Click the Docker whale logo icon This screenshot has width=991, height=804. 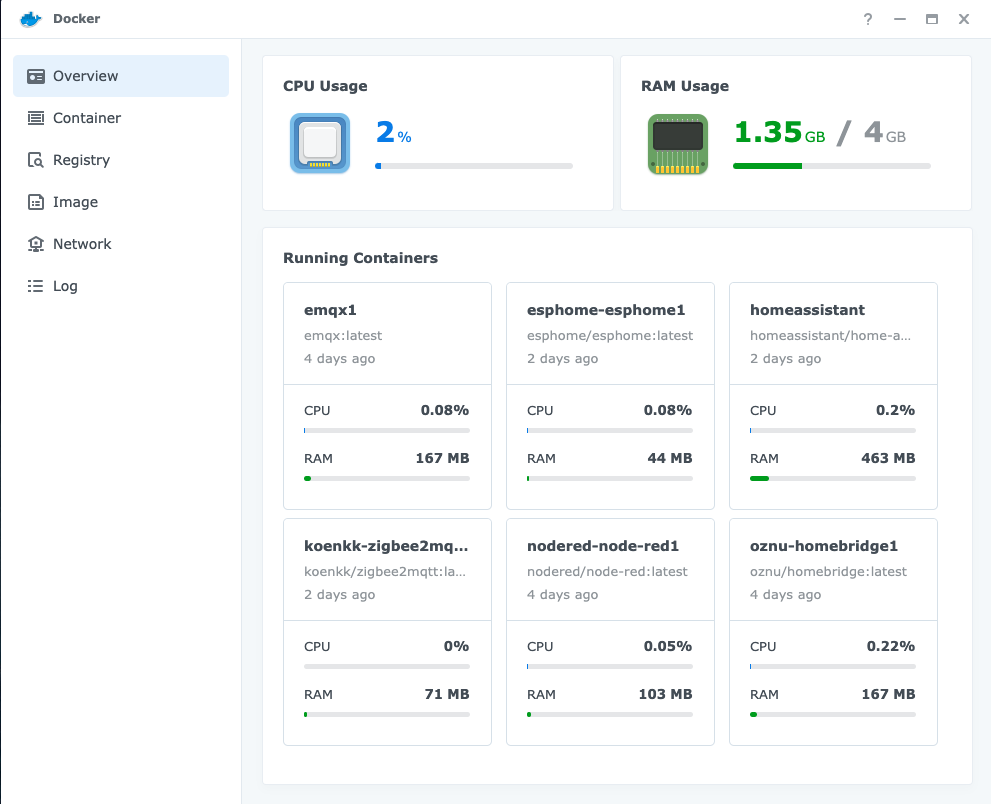click(30, 19)
